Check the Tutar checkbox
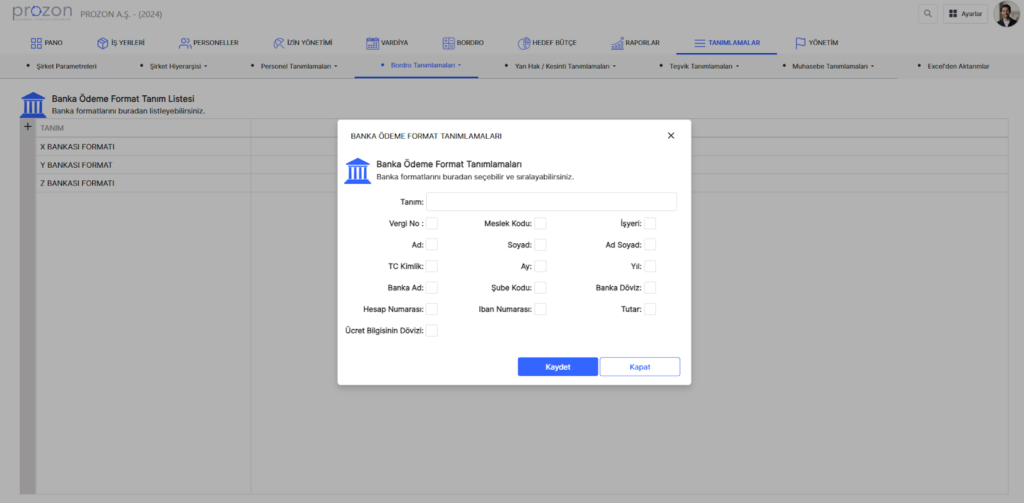1024x503 pixels. [x=650, y=309]
